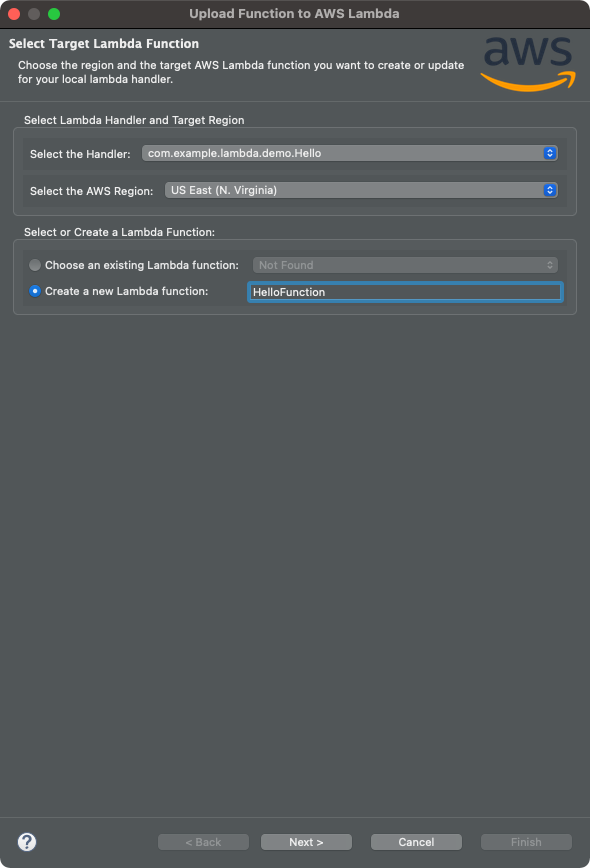Click the Next > button

[x=306, y=842]
